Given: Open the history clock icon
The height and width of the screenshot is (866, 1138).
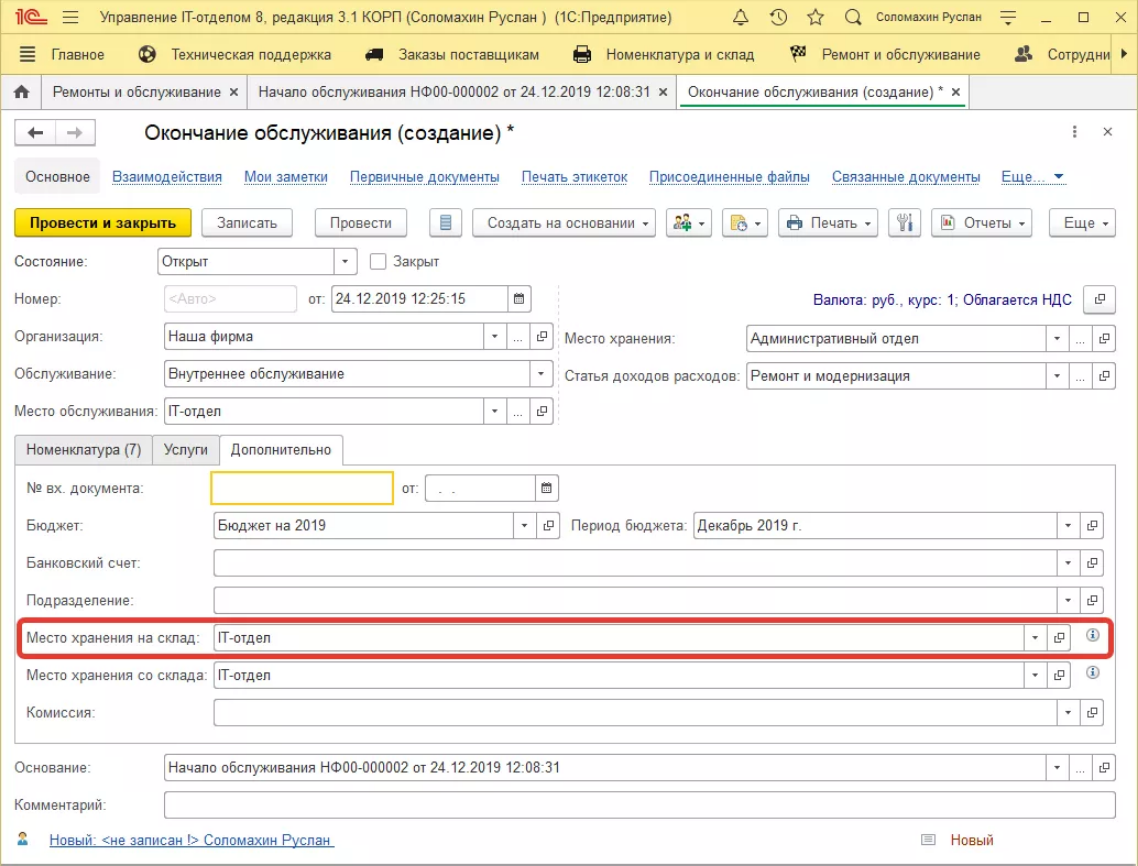Looking at the screenshot, I should [x=778, y=17].
